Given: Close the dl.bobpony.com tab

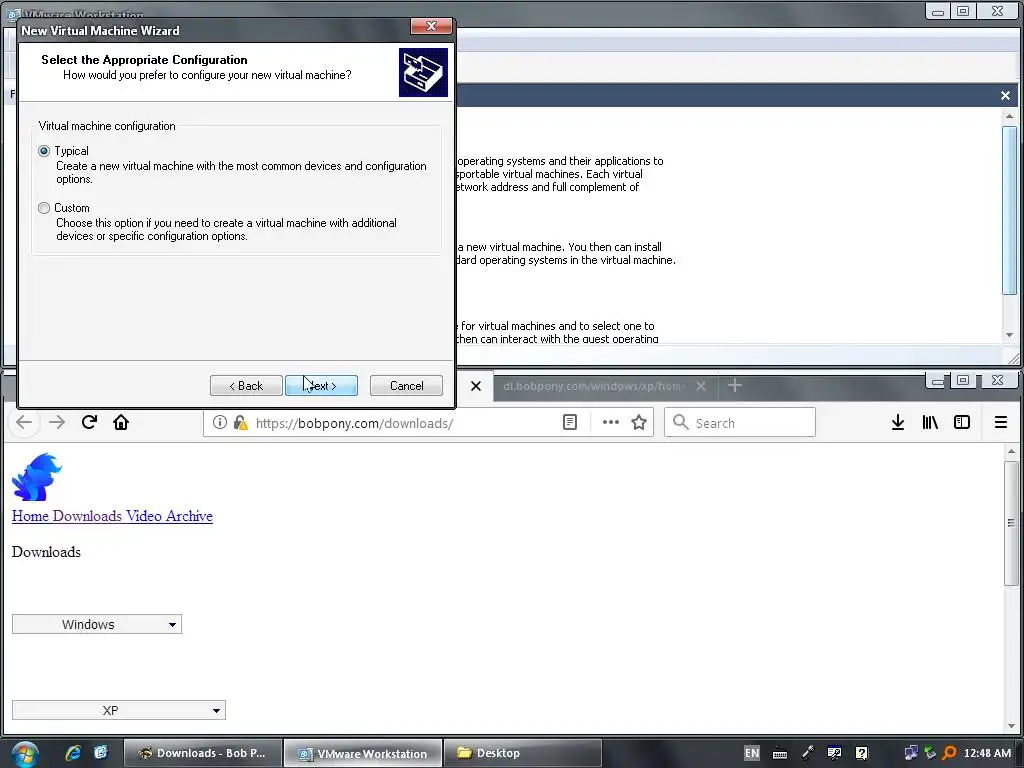Looking at the screenshot, I should (x=701, y=386).
